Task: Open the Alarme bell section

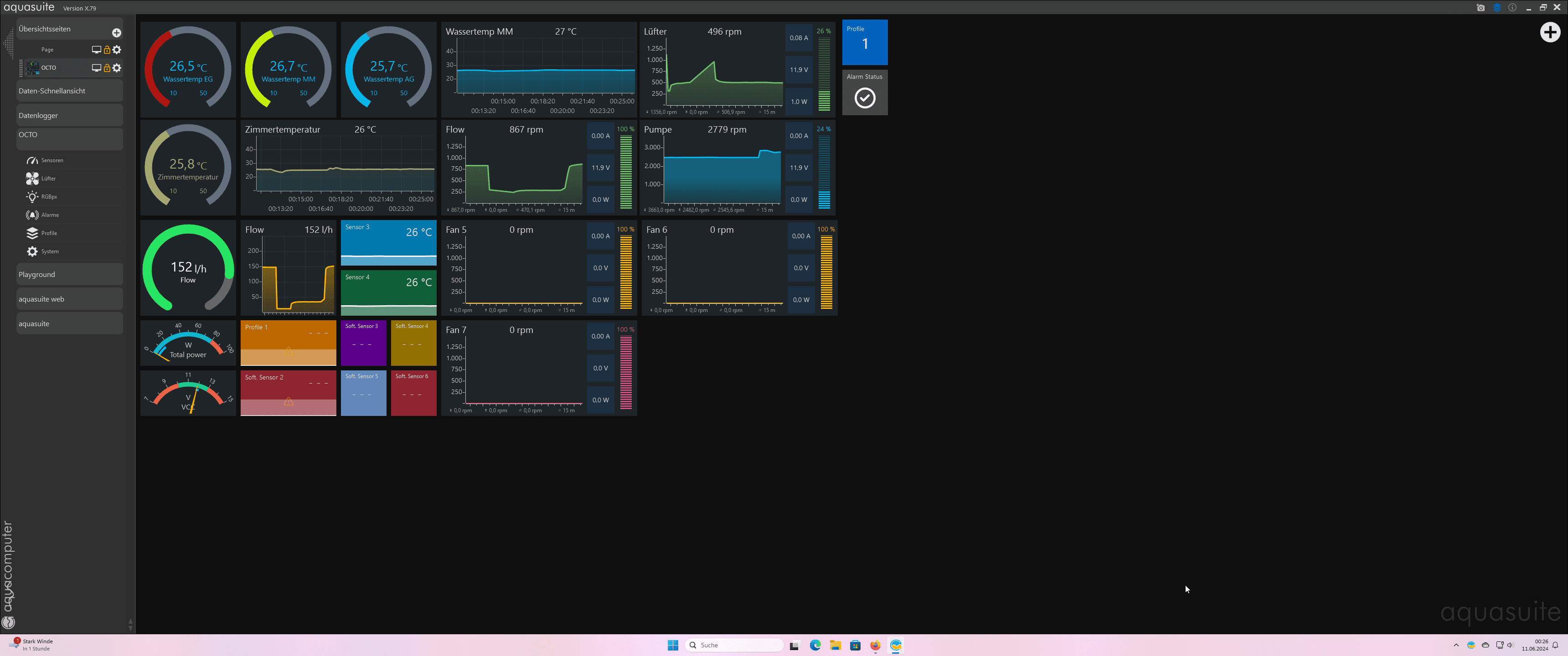Action: [x=49, y=215]
